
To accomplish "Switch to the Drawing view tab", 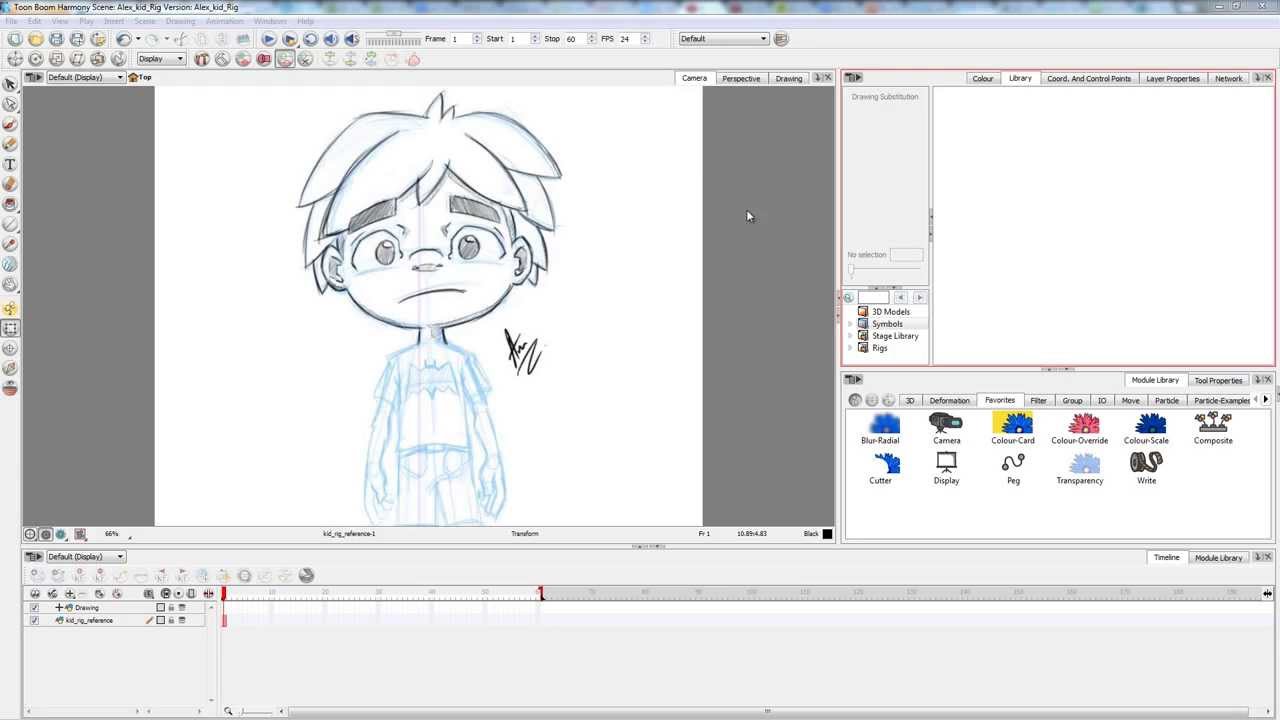I will [789, 78].
